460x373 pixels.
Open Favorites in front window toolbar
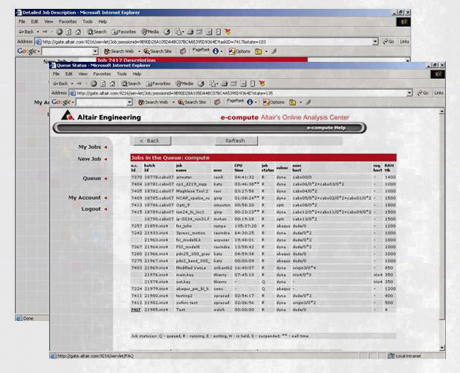(158, 84)
